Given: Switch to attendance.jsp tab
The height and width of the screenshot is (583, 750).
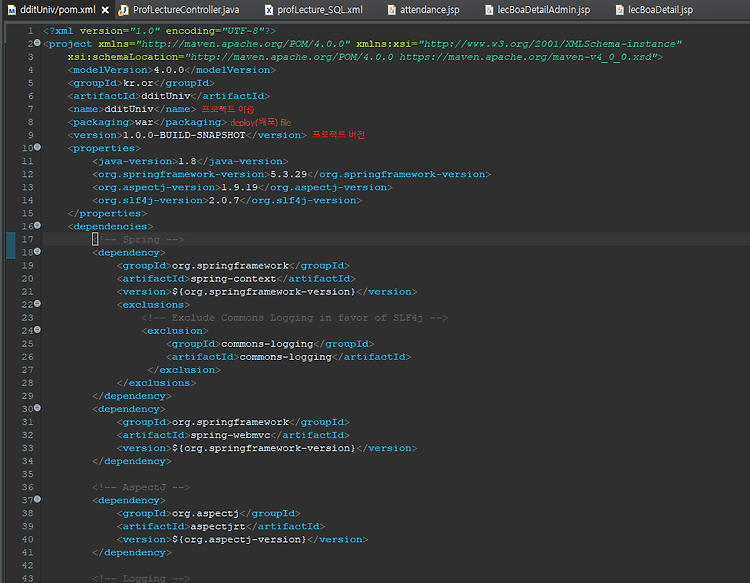Looking at the screenshot, I should click(430, 10).
